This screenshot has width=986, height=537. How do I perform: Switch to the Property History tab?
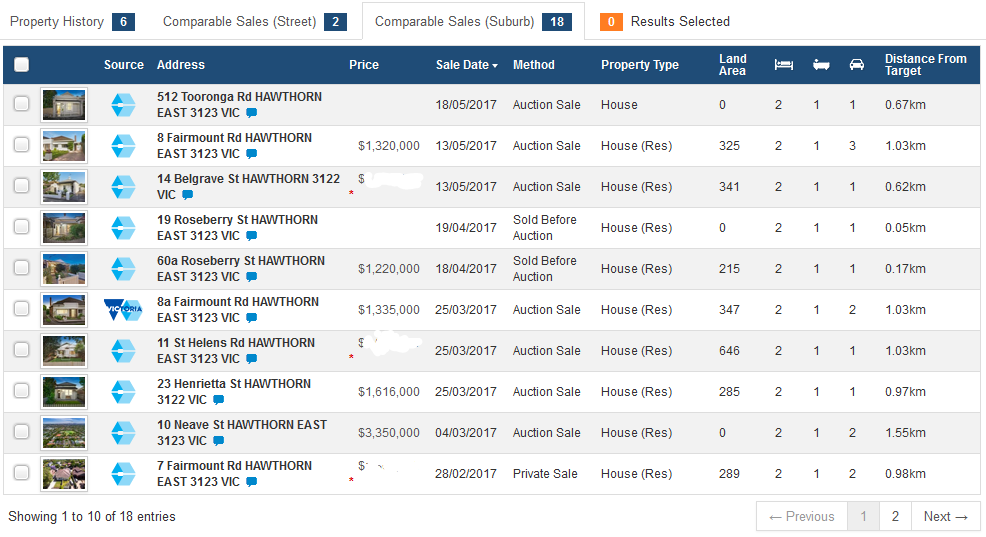tap(71, 21)
